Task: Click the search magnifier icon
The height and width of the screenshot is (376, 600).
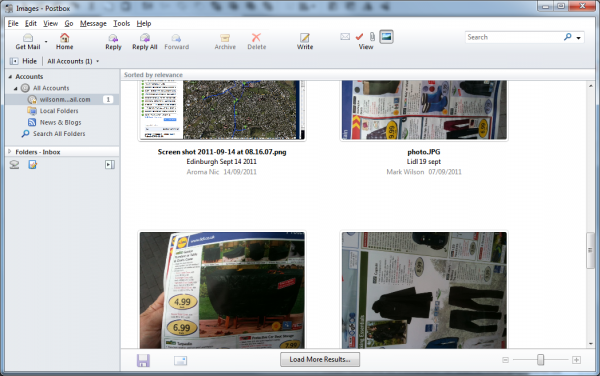Action: coord(567,37)
